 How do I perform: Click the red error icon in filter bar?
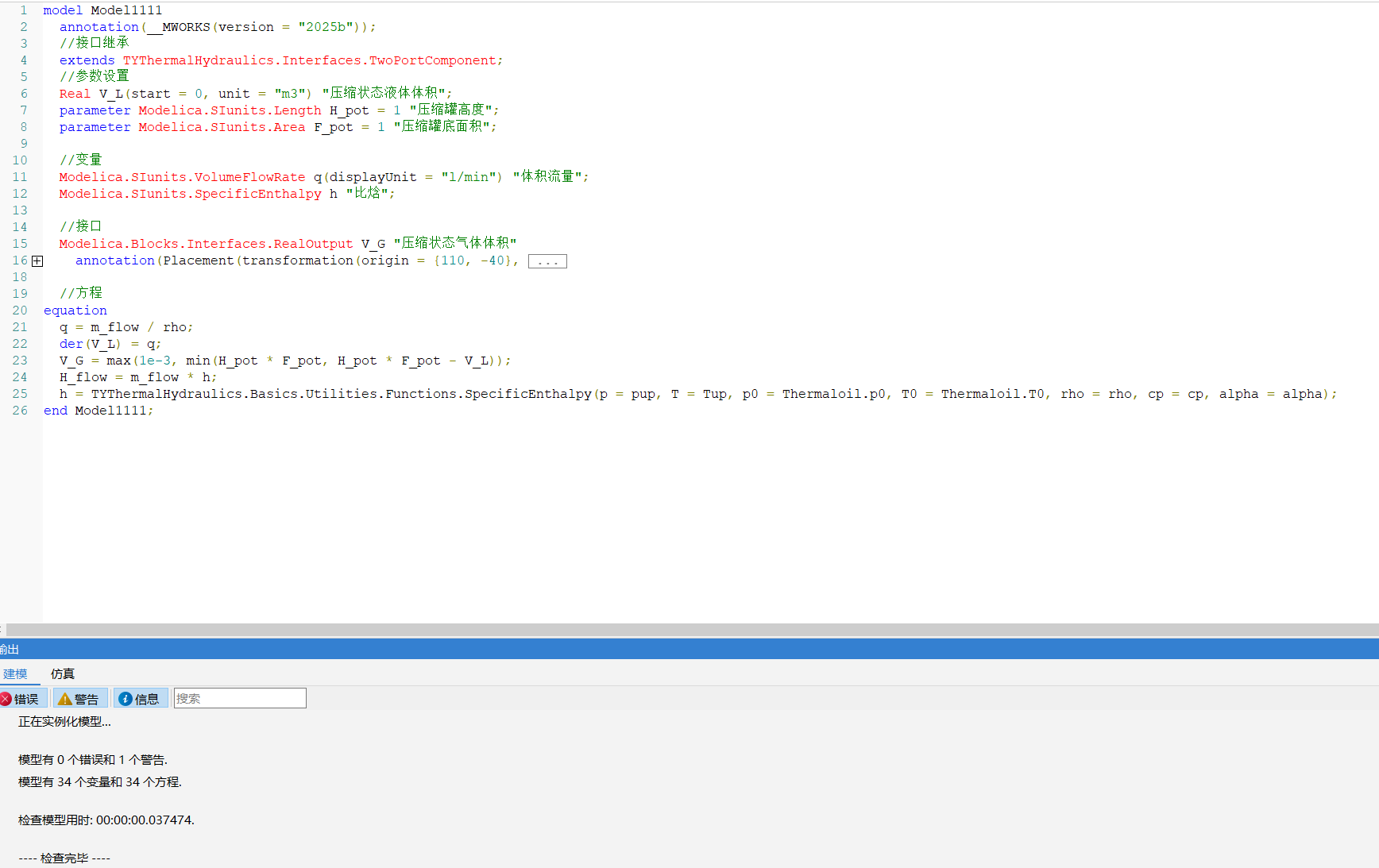coord(6,699)
